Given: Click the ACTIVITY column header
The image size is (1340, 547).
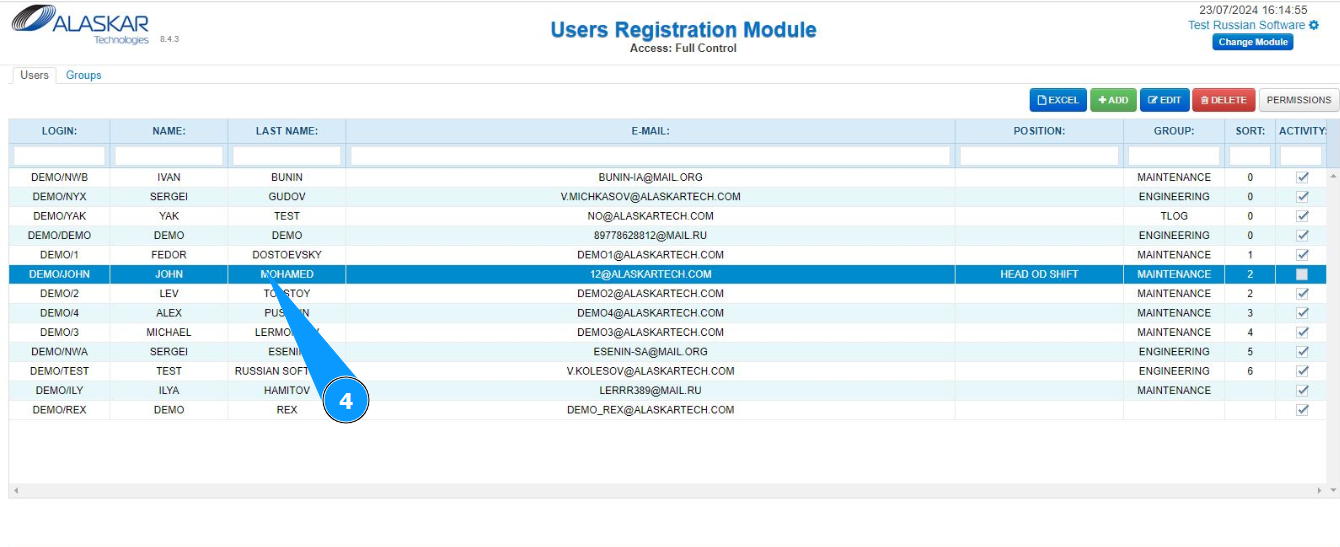Looking at the screenshot, I should (1301, 131).
